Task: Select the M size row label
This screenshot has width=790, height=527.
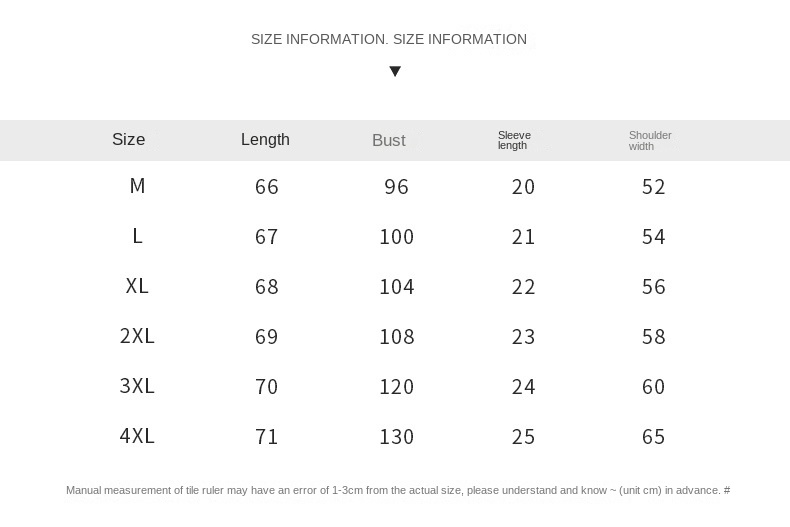Action: pyautogui.click(x=137, y=186)
